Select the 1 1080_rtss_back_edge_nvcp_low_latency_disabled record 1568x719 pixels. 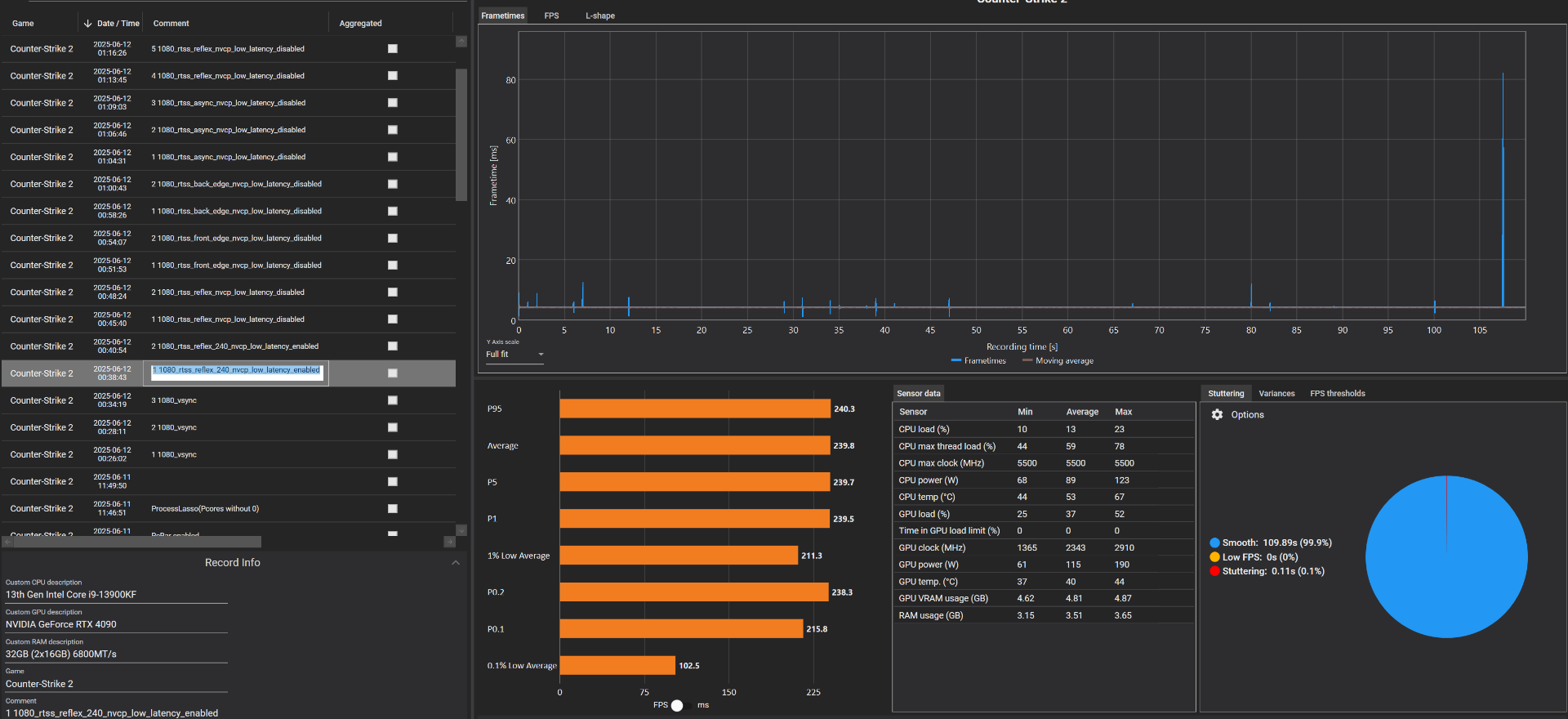point(229,211)
